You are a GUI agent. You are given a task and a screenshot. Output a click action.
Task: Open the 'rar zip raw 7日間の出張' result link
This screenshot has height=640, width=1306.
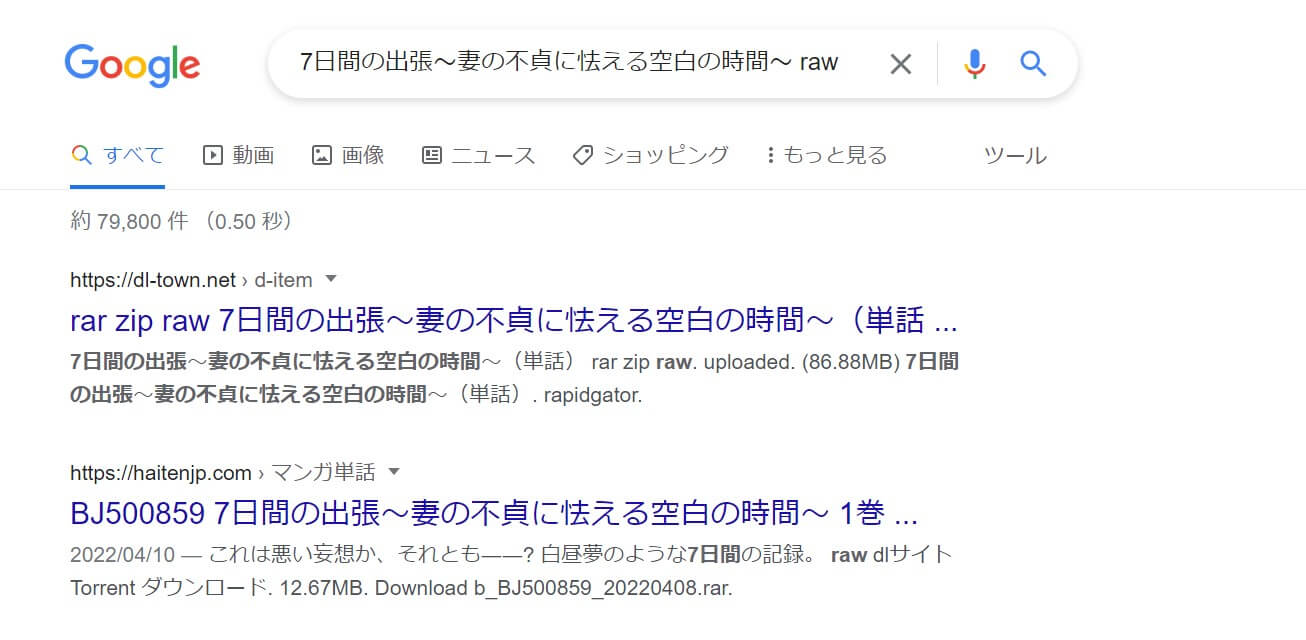(514, 322)
